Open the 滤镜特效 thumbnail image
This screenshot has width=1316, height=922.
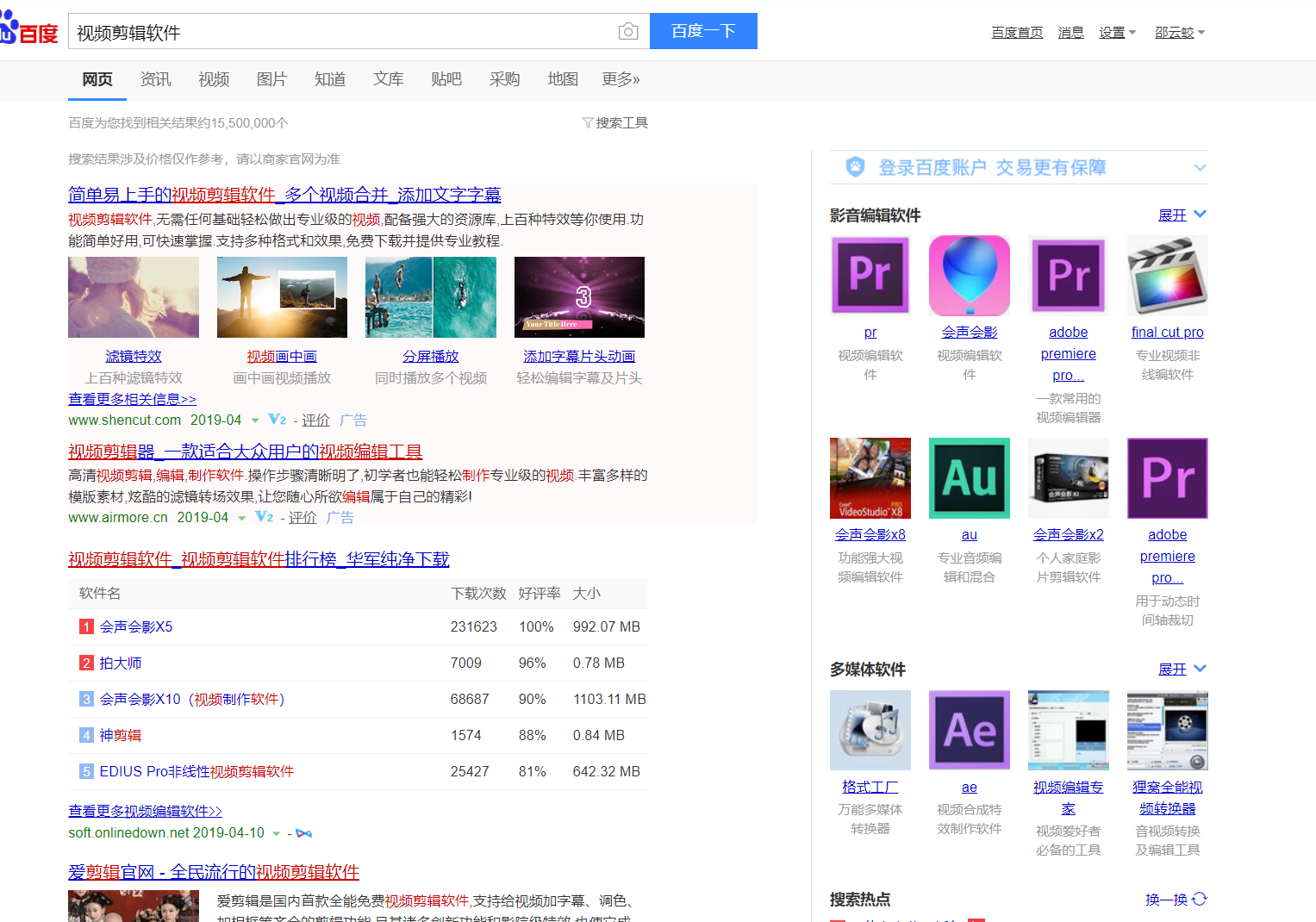coord(134,297)
